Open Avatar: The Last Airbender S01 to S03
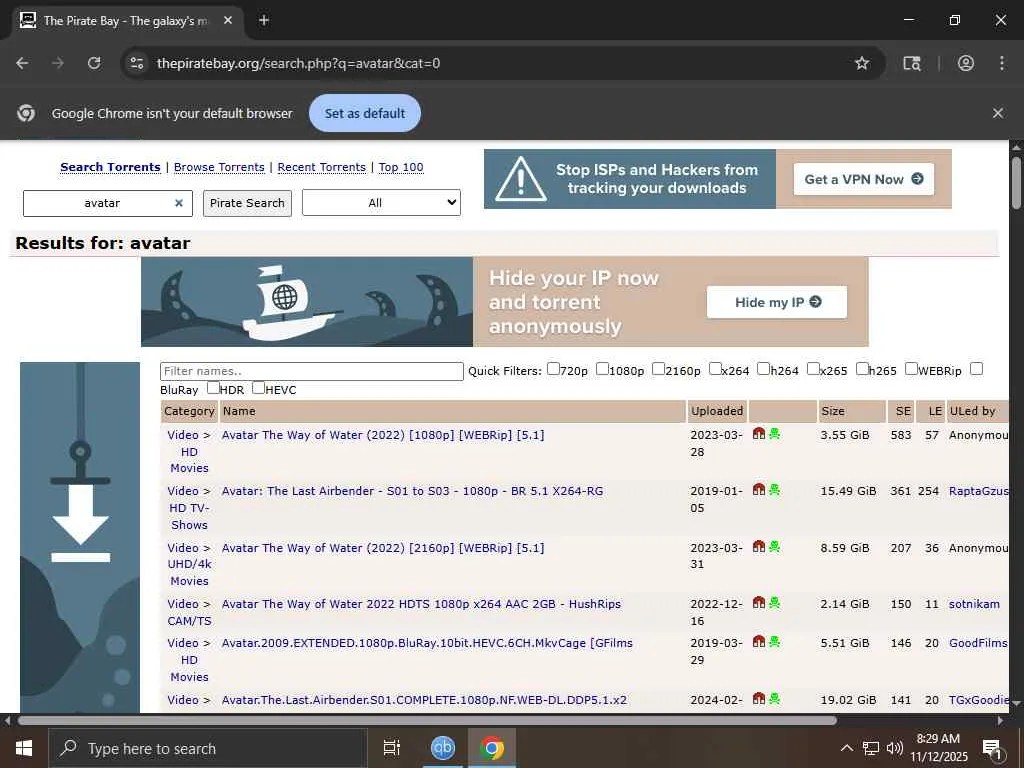Viewport: 1024px width, 768px height. coord(412,491)
